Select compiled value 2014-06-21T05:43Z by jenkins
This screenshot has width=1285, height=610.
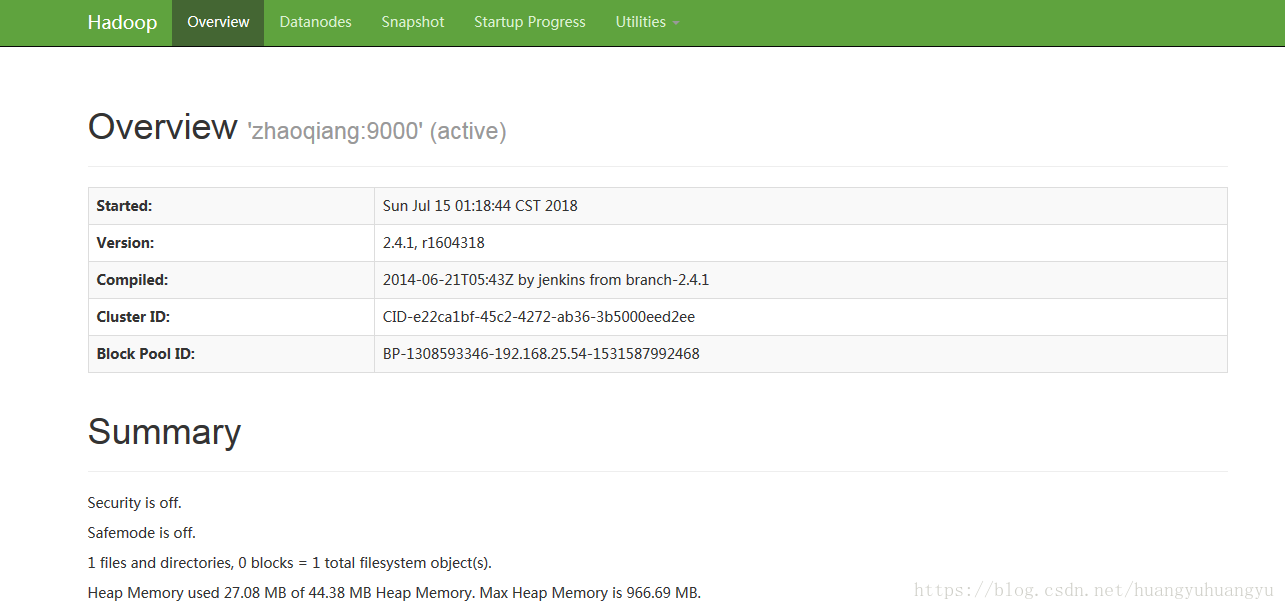546,280
